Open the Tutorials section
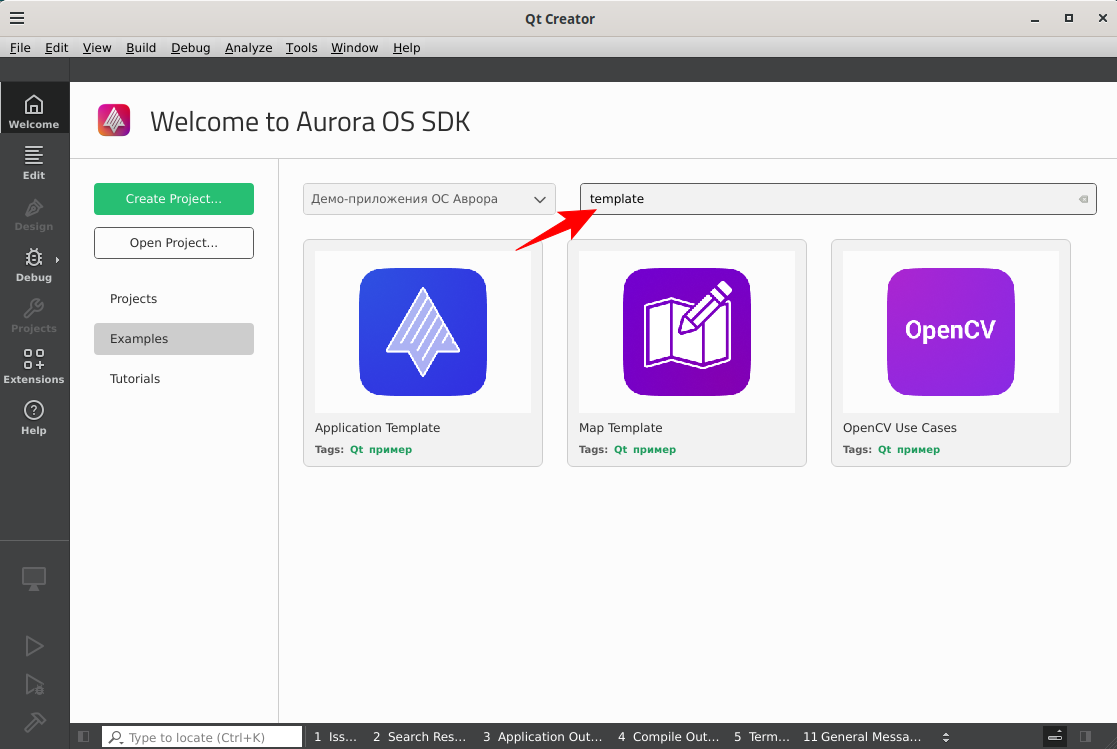 (174, 378)
